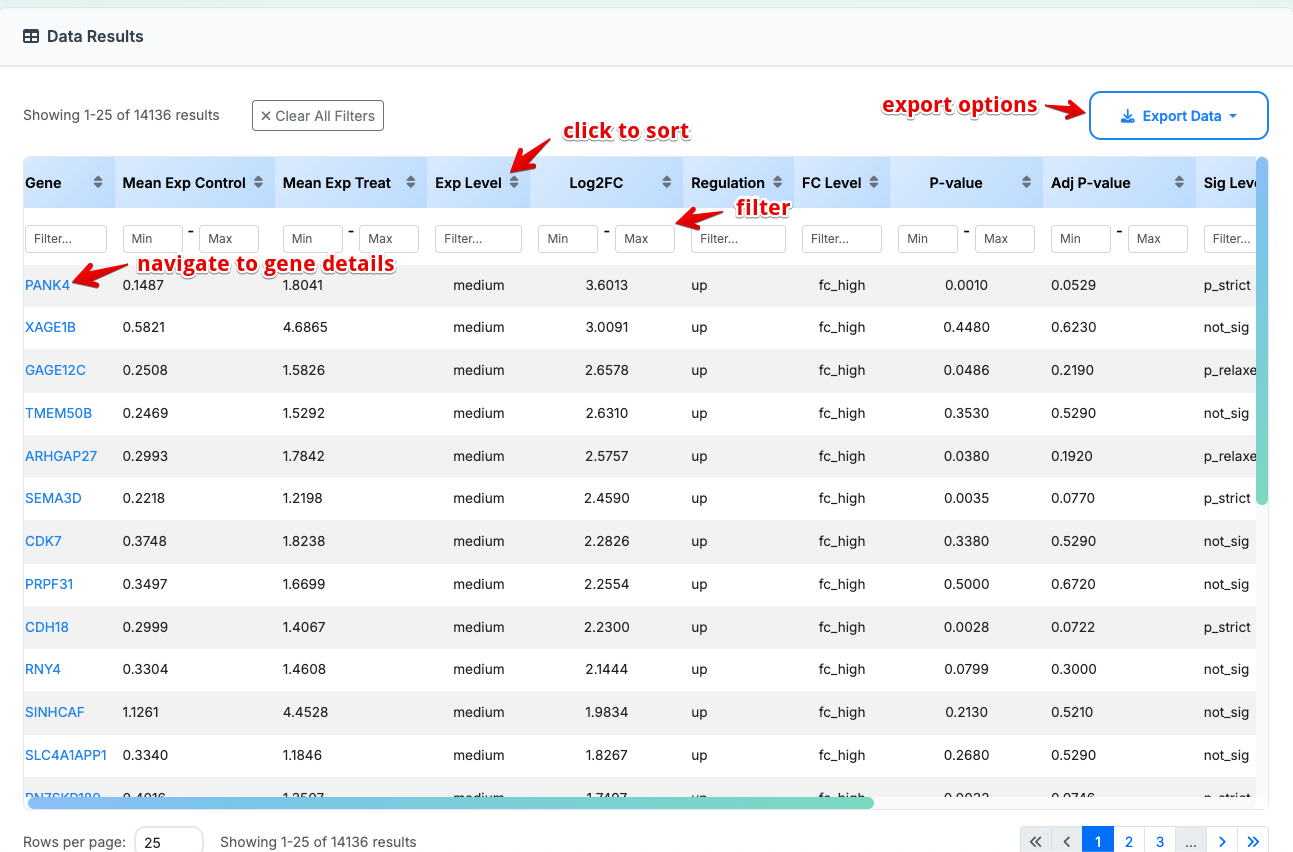Image resolution: width=1293 pixels, height=852 pixels.
Task: Click the Gene filter input field
Action: tap(65, 238)
